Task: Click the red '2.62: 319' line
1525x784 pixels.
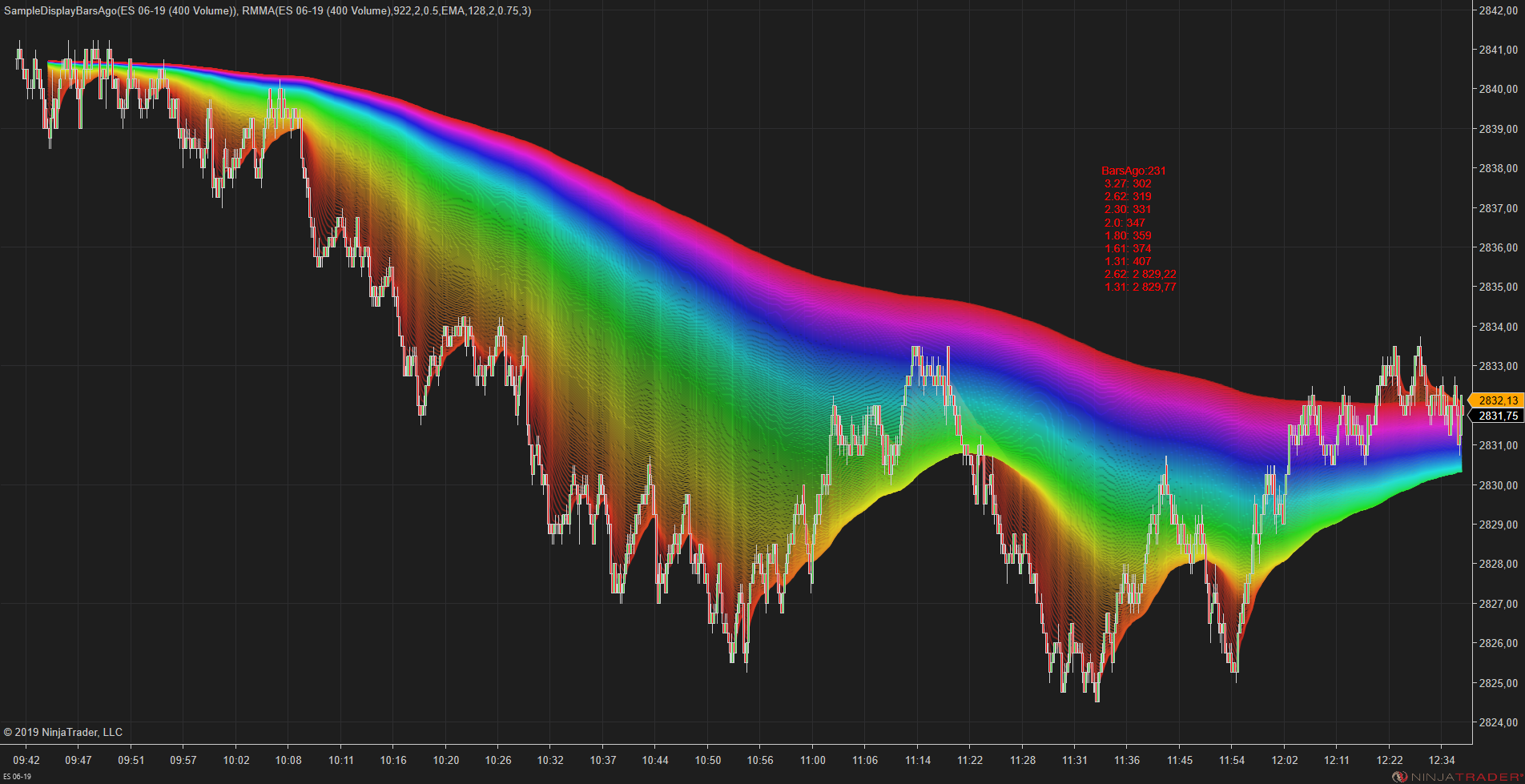Action: point(1128,196)
